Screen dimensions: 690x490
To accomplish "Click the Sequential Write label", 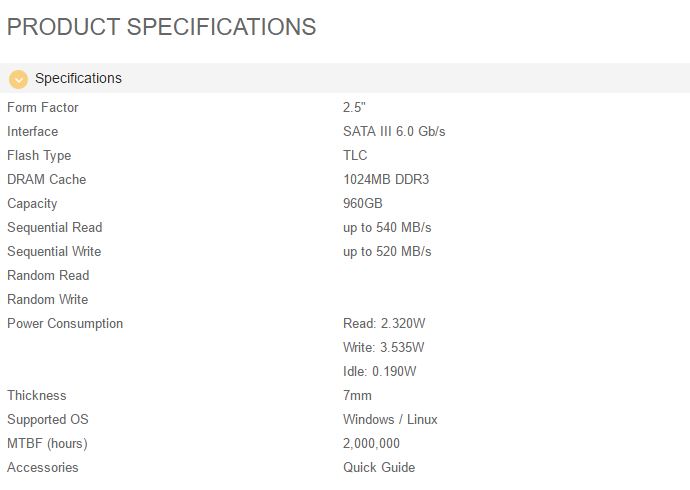I will click(x=54, y=251).
